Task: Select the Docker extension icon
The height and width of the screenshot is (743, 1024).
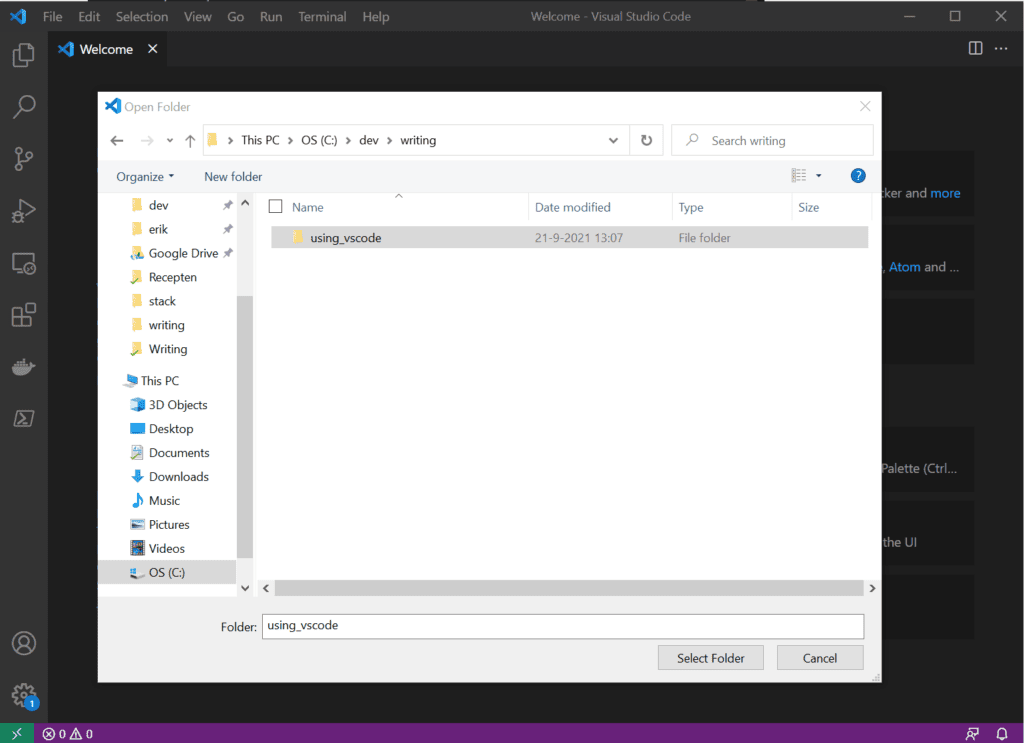Action: coord(22,366)
